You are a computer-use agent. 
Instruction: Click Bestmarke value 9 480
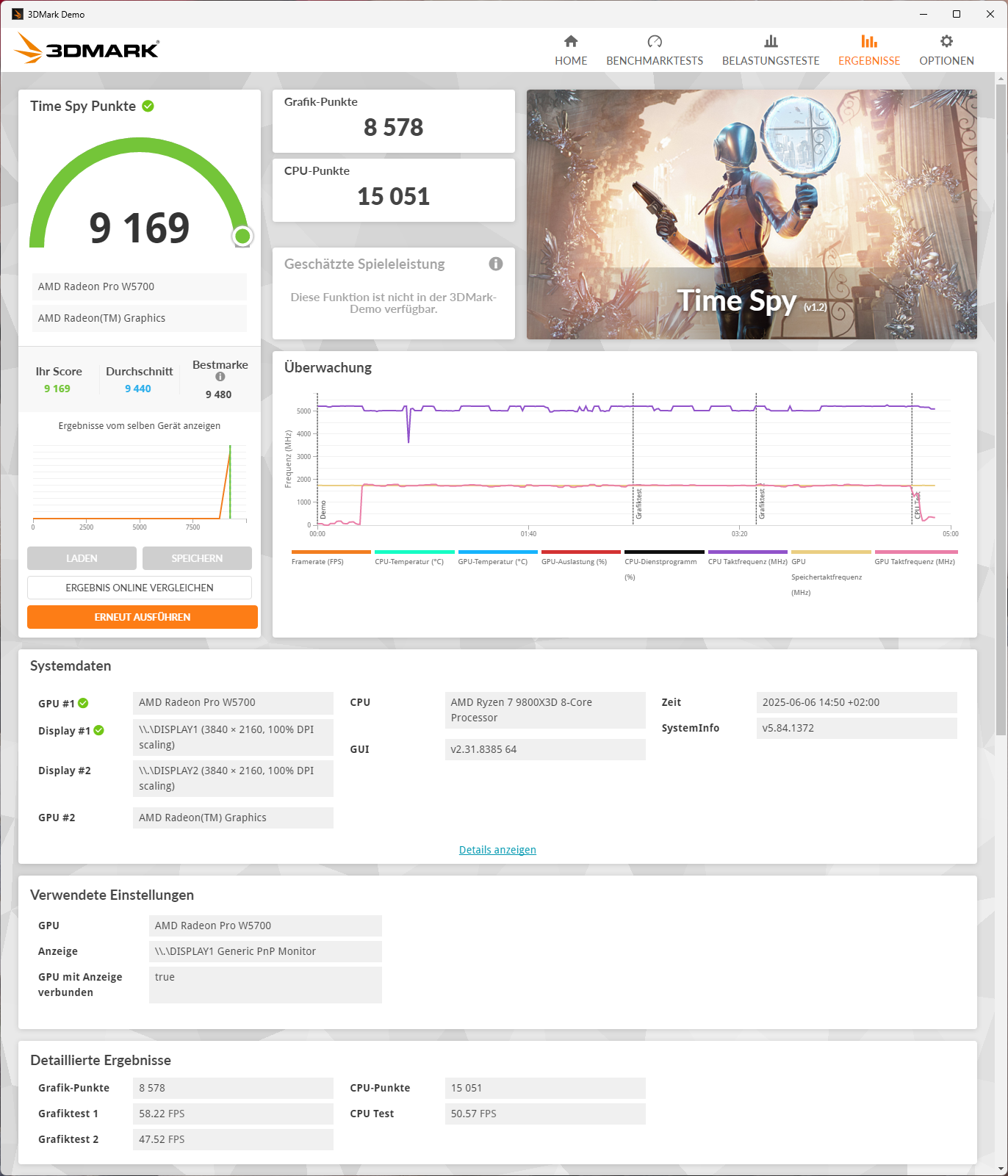218,394
